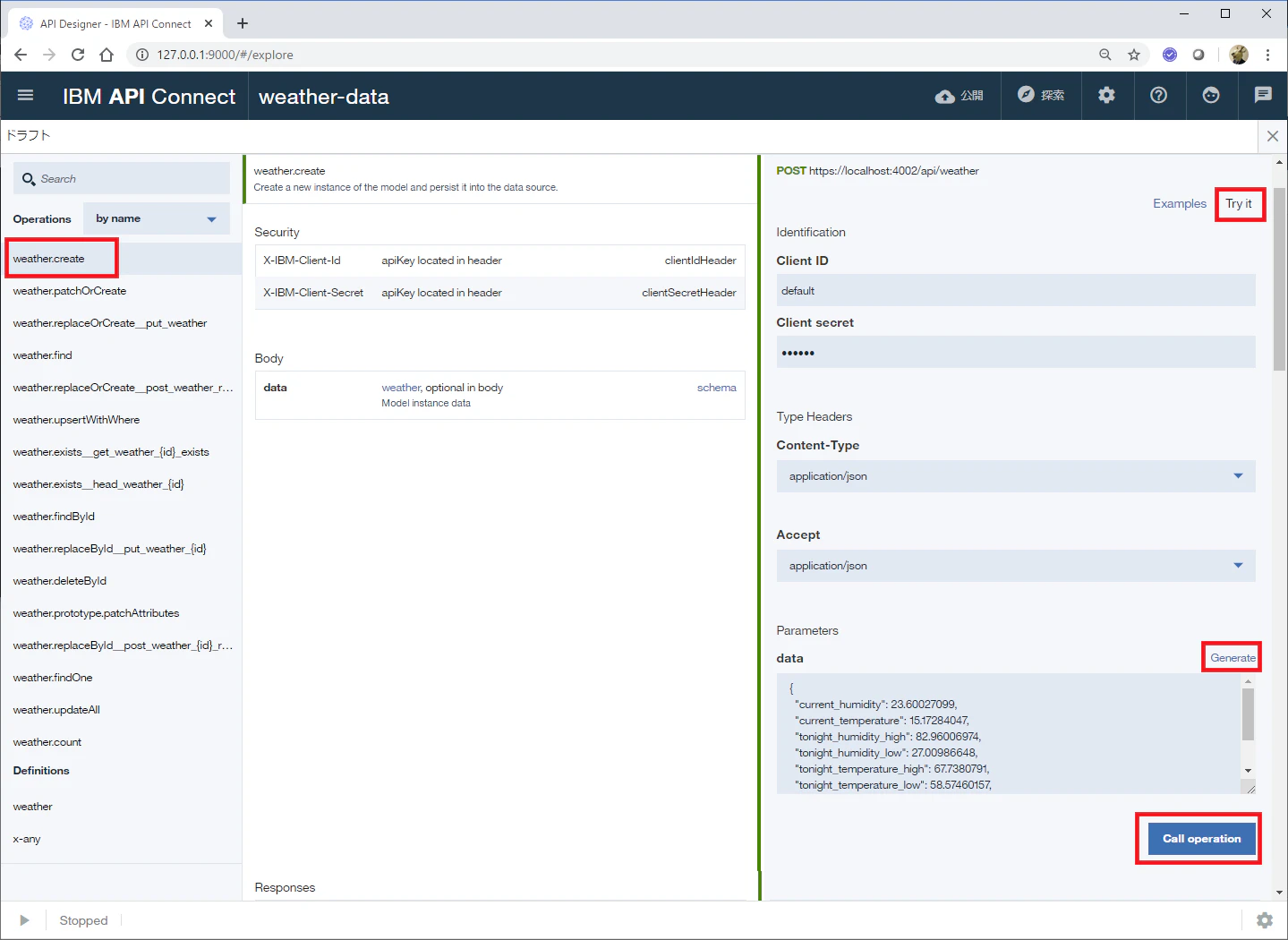The image size is (1288, 940).
Task: Click the Client secret input field
Action: (x=1016, y=353)
